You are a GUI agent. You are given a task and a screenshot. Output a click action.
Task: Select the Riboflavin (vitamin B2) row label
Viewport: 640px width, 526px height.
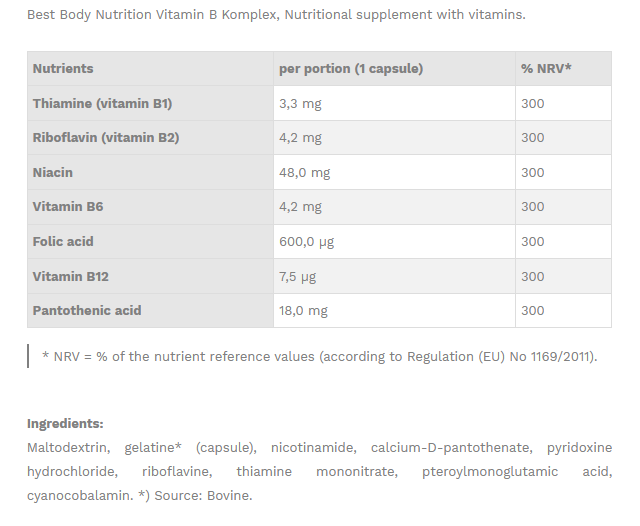pos(105,138)
